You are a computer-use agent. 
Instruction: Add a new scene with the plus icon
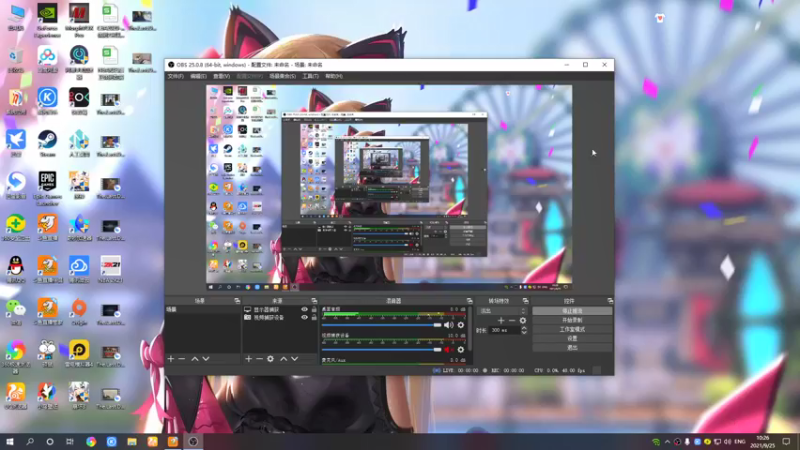tap(171, 359)
